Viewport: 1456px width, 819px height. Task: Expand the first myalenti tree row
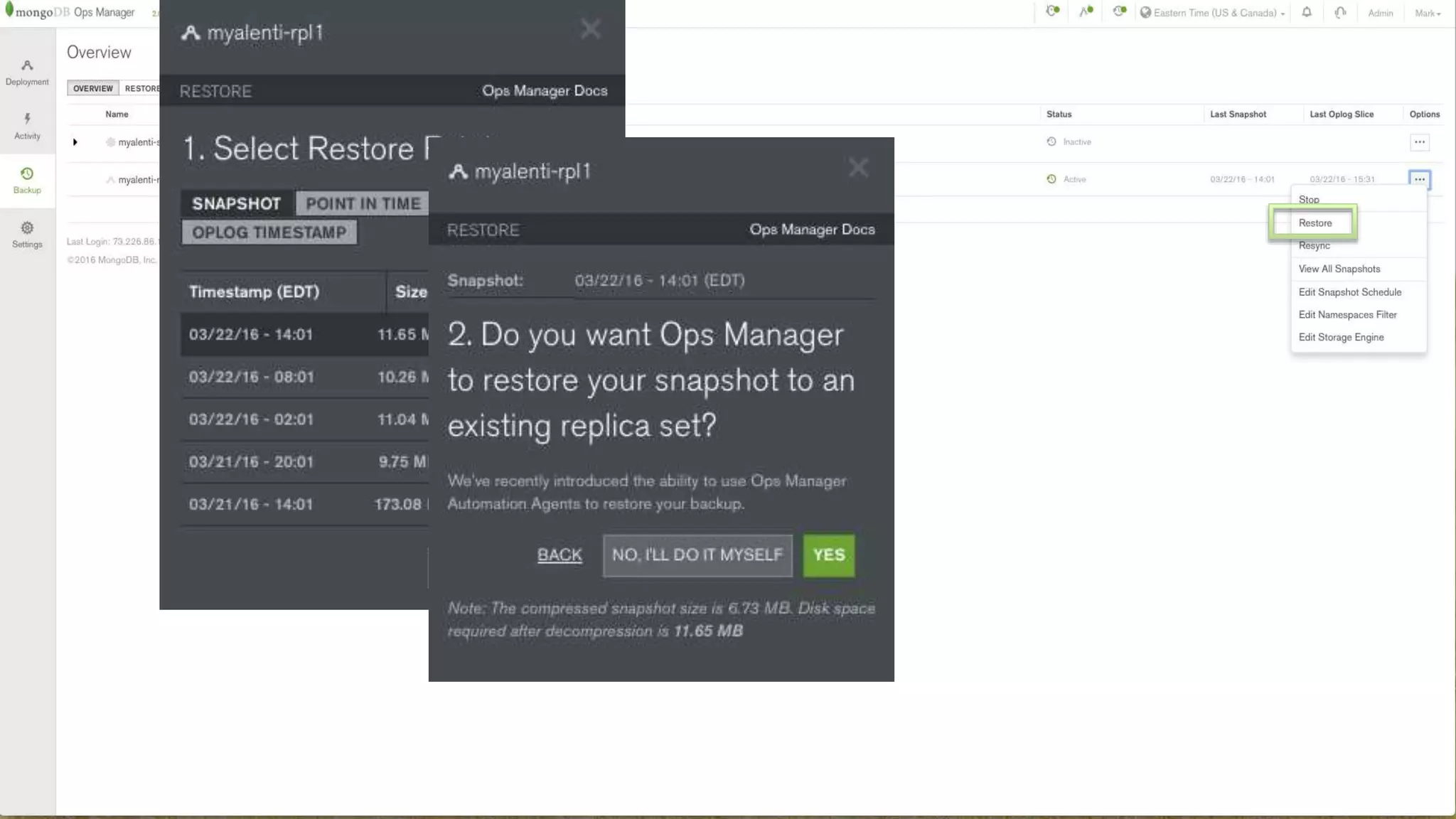tap(75, 142)
